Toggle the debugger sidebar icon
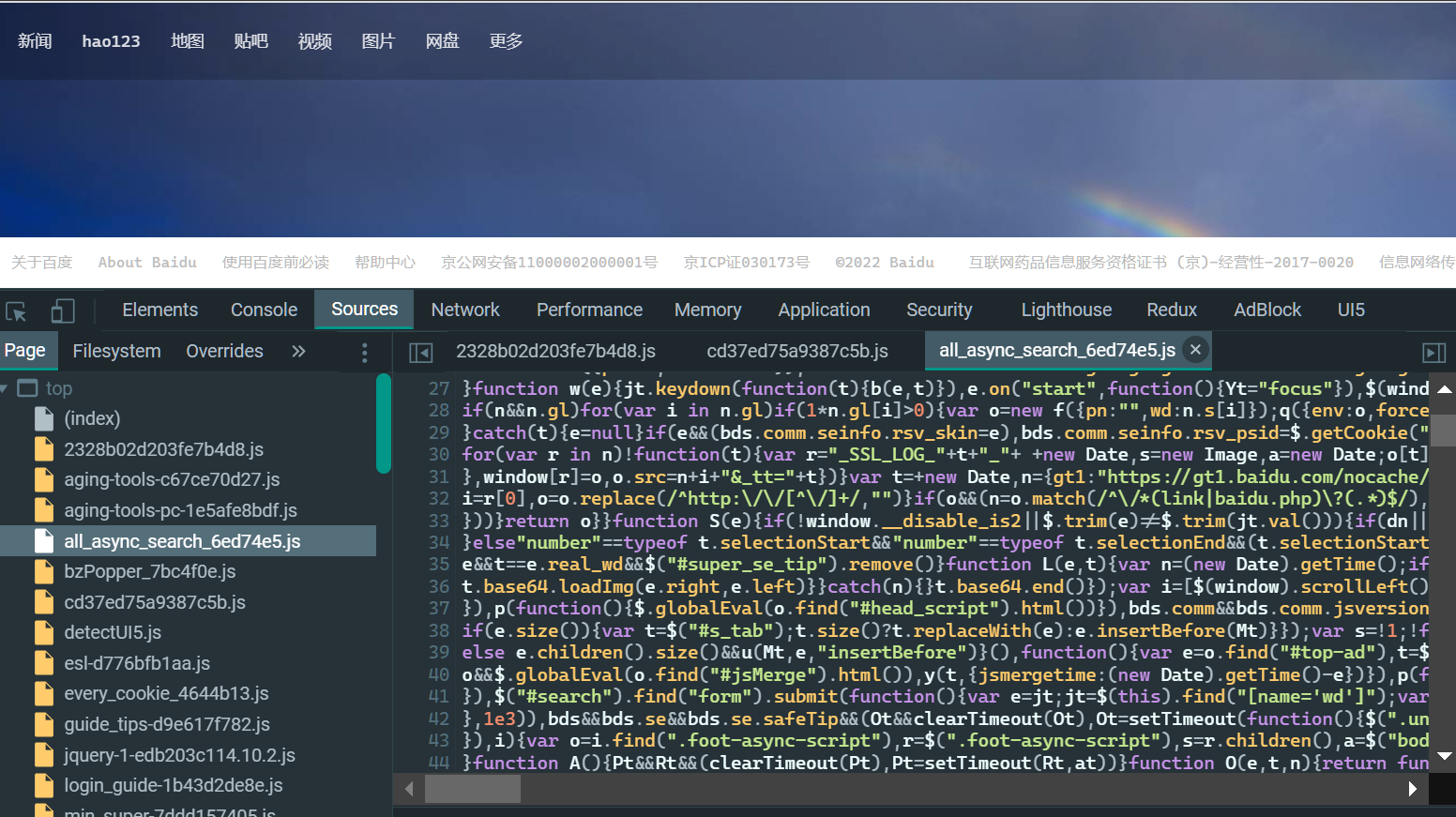1456x817 pixels. (x=1433, y=352)
